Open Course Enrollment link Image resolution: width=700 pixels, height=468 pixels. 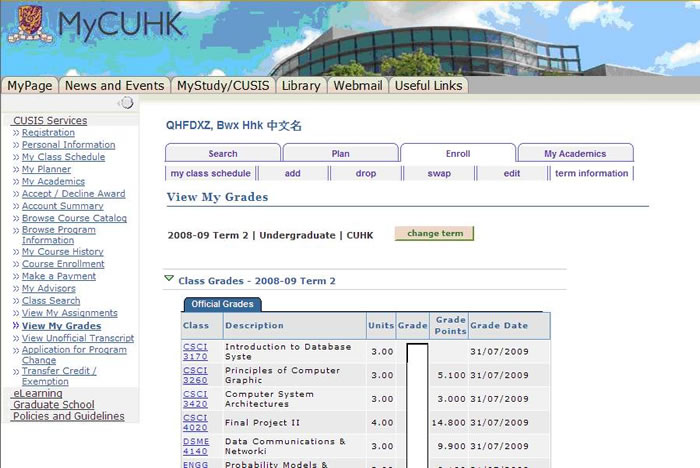(63, 264)
